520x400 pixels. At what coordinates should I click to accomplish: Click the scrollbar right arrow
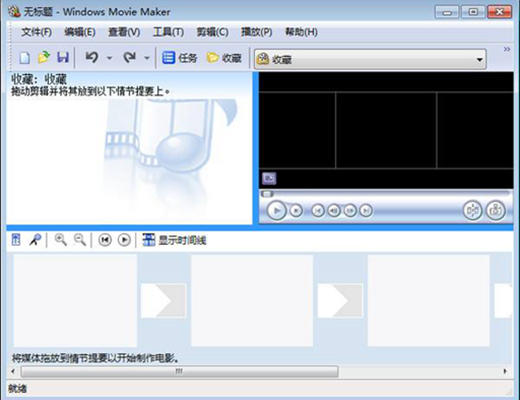coord(505,371)
